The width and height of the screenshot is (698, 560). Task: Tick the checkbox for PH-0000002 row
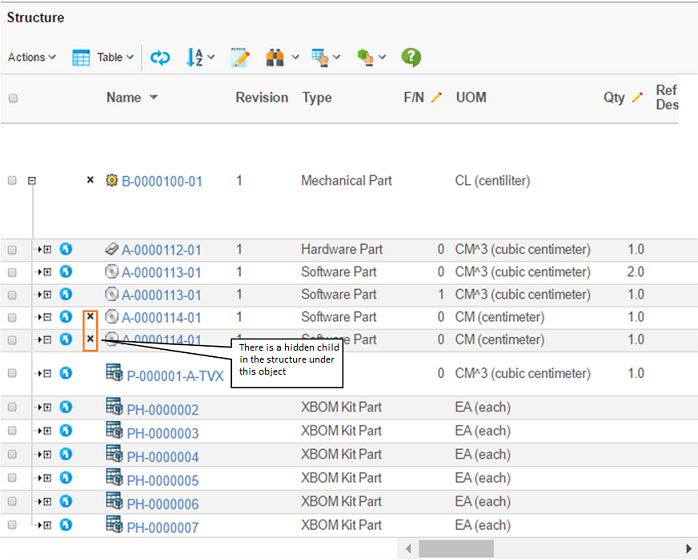(13, 409)
